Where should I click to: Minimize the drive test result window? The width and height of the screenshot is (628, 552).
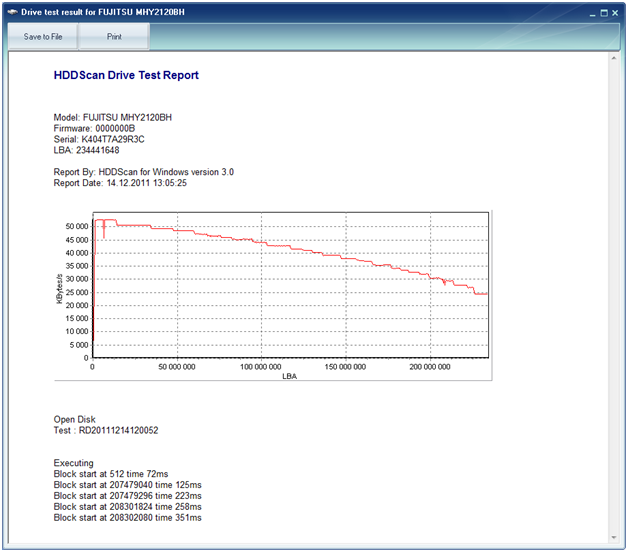(x=593, y=13)
